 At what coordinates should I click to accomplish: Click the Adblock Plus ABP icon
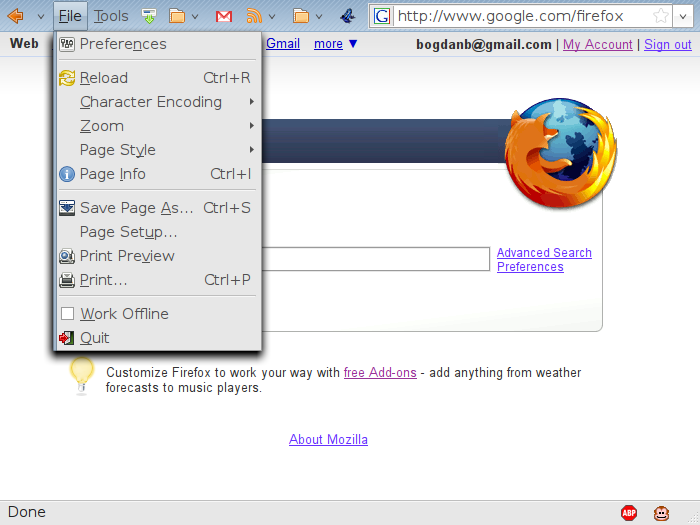(629, 513)
